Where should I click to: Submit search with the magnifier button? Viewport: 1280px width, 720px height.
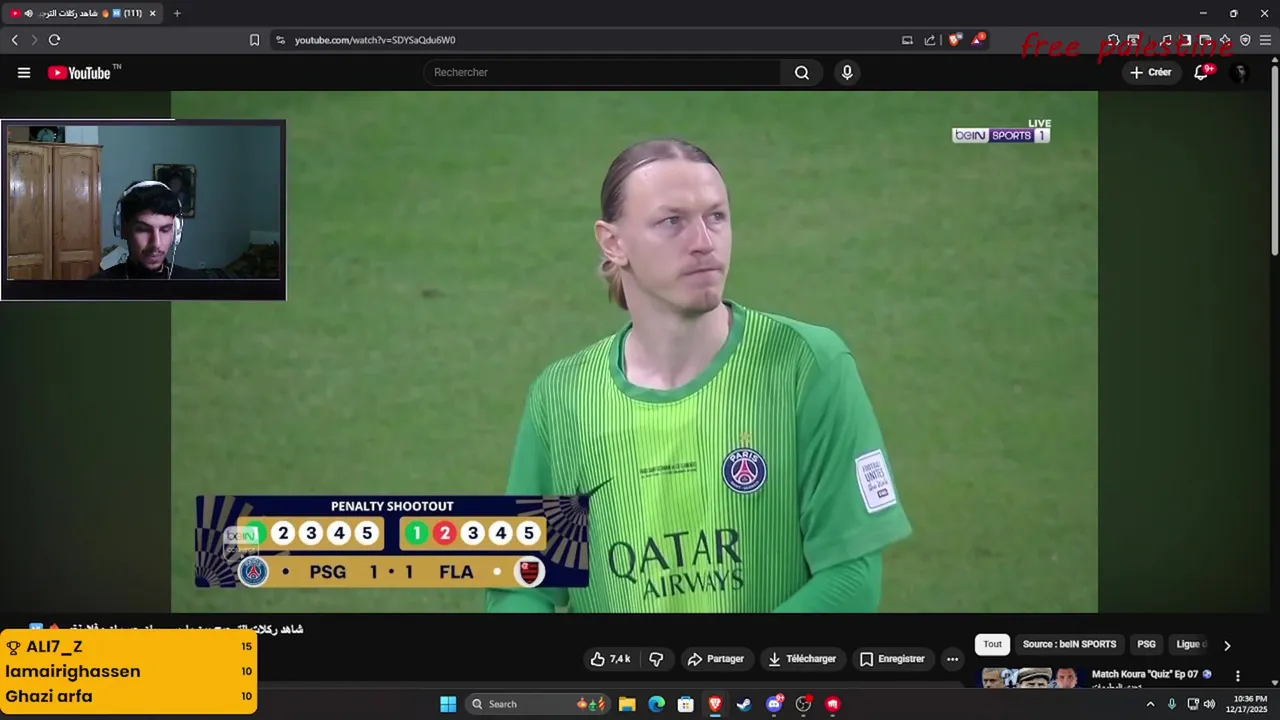(x=802, y=72)
